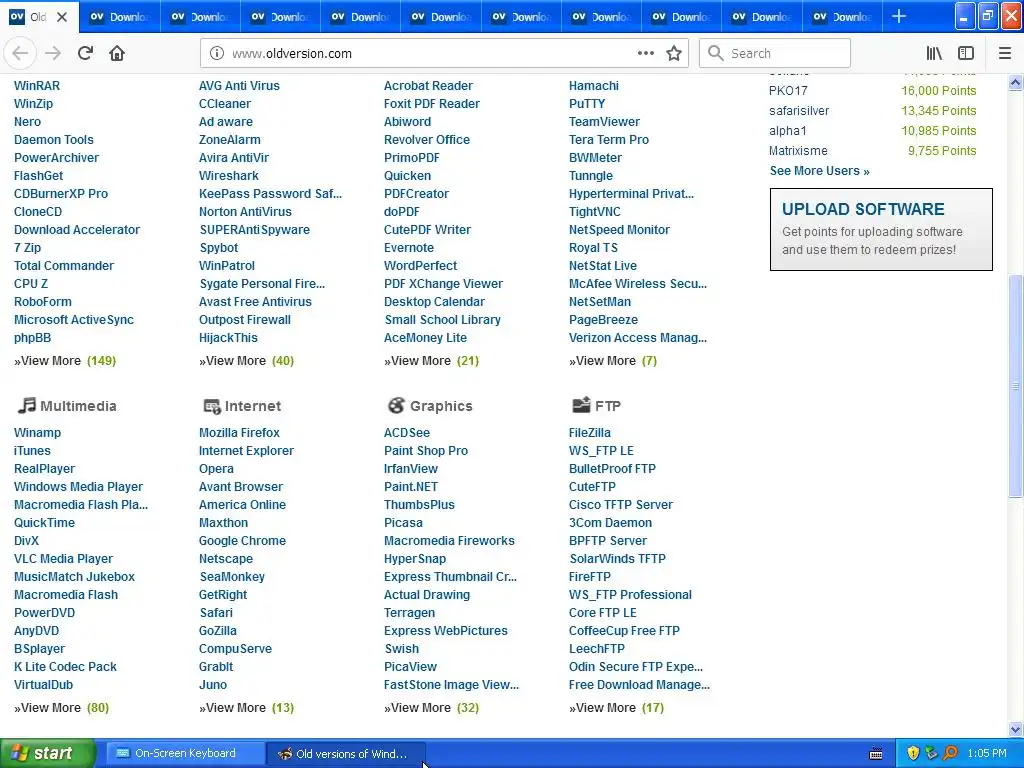1024x768 pixels.
Task: Open the FileZilla link
Action: (590, 433)
